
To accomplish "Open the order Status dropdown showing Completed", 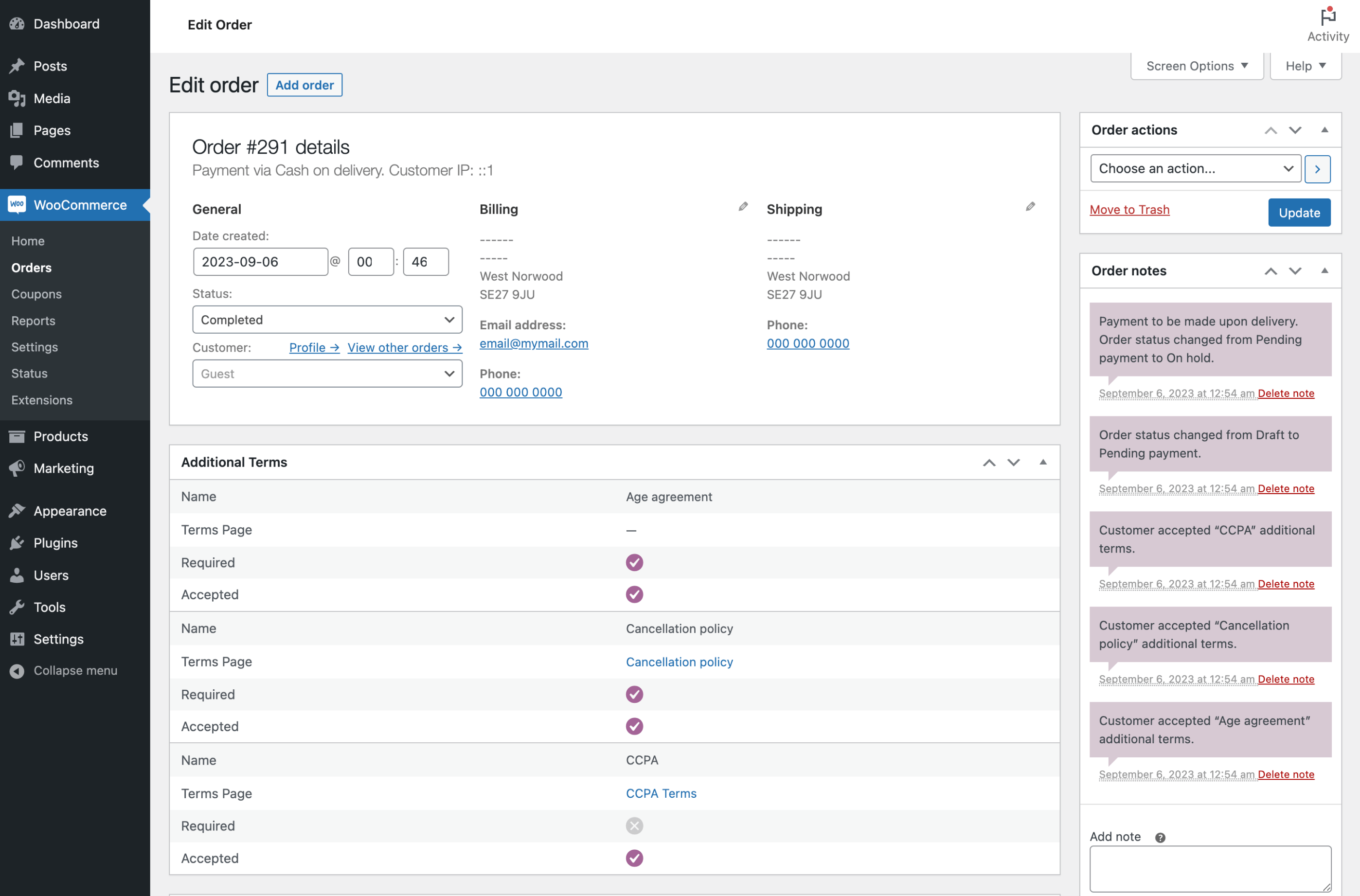I will pos(326,320).
